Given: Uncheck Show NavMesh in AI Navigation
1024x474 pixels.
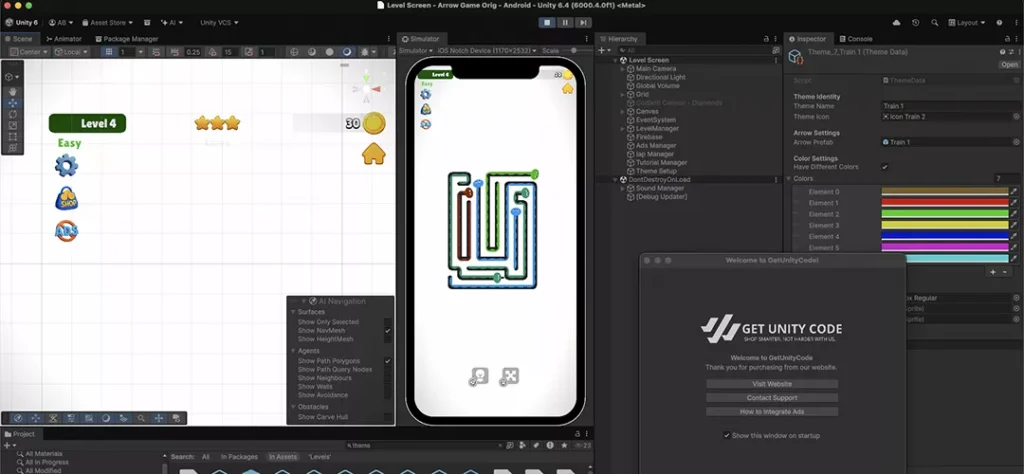Looking at the screenshot, I should pyautogui.click(x=387, y=331).
